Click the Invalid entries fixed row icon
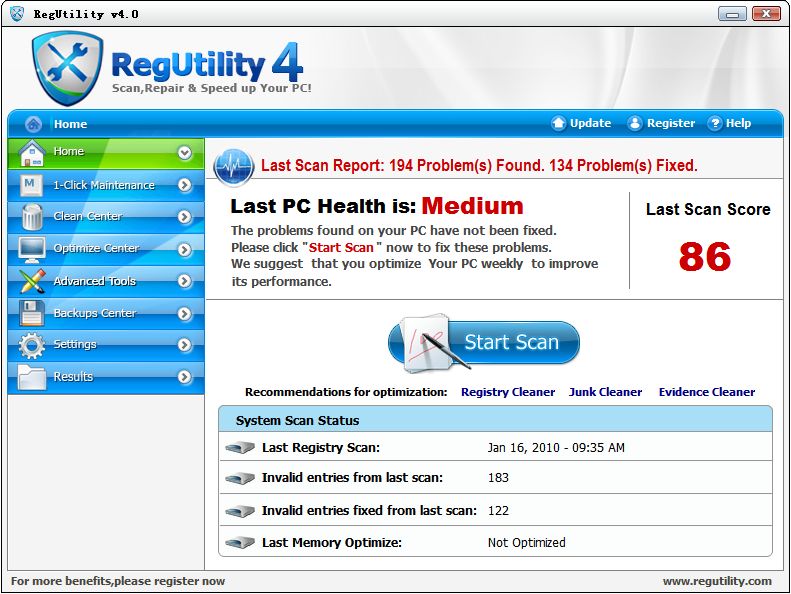791x594 pixels. (240, 511)
